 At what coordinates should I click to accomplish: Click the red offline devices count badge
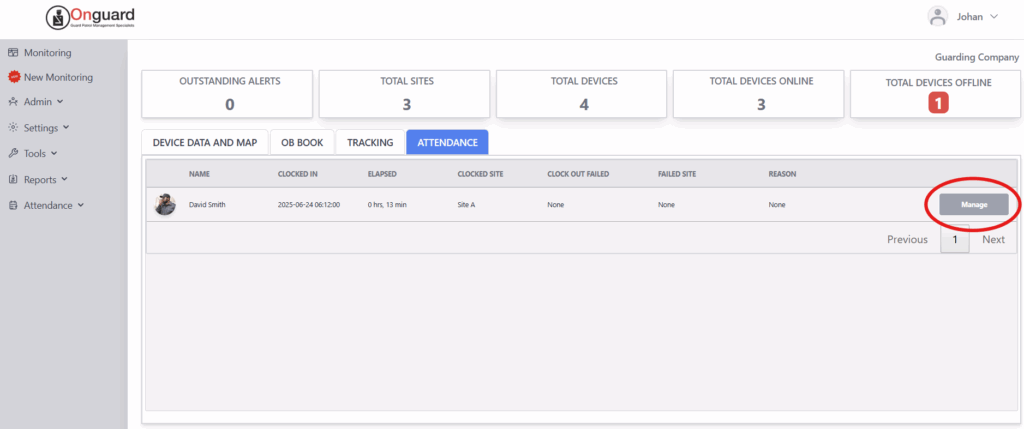coord(938,103)
